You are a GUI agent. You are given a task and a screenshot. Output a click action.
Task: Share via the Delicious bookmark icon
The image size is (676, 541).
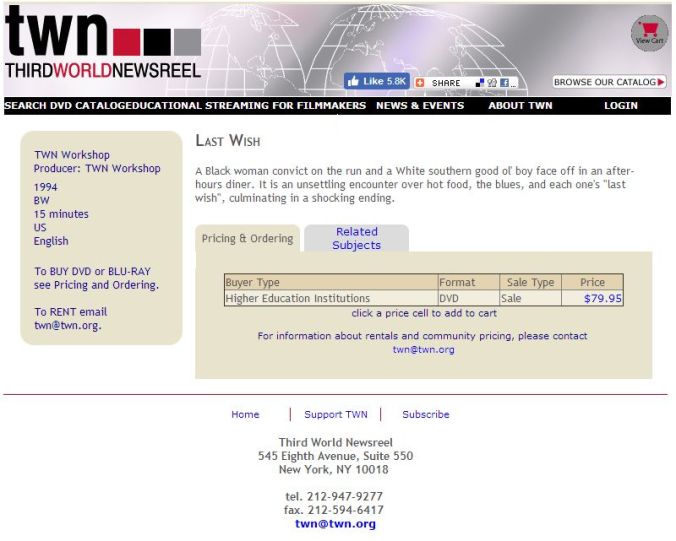pos(480,83)
